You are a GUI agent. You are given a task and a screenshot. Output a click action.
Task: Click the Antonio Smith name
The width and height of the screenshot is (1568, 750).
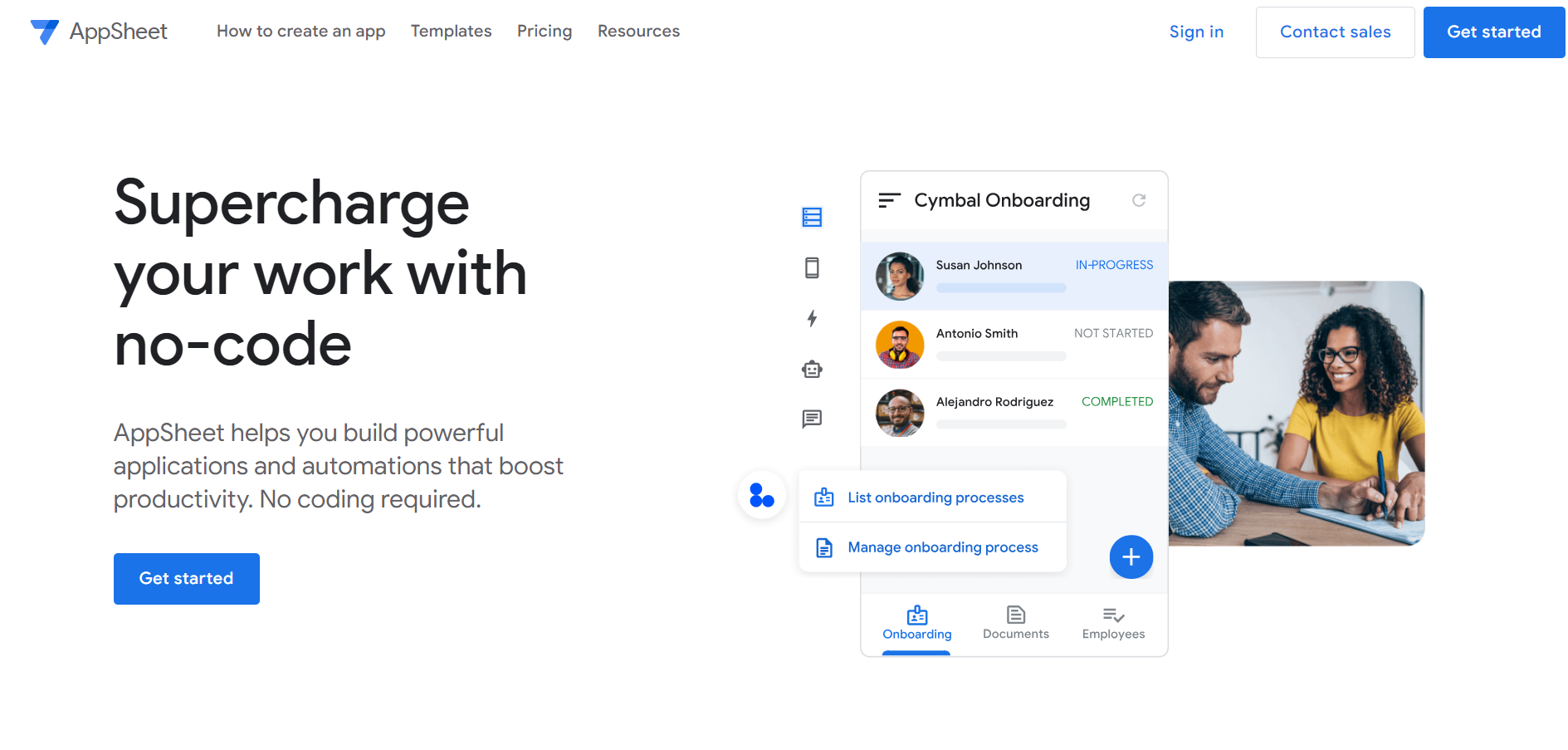point(977,333)
